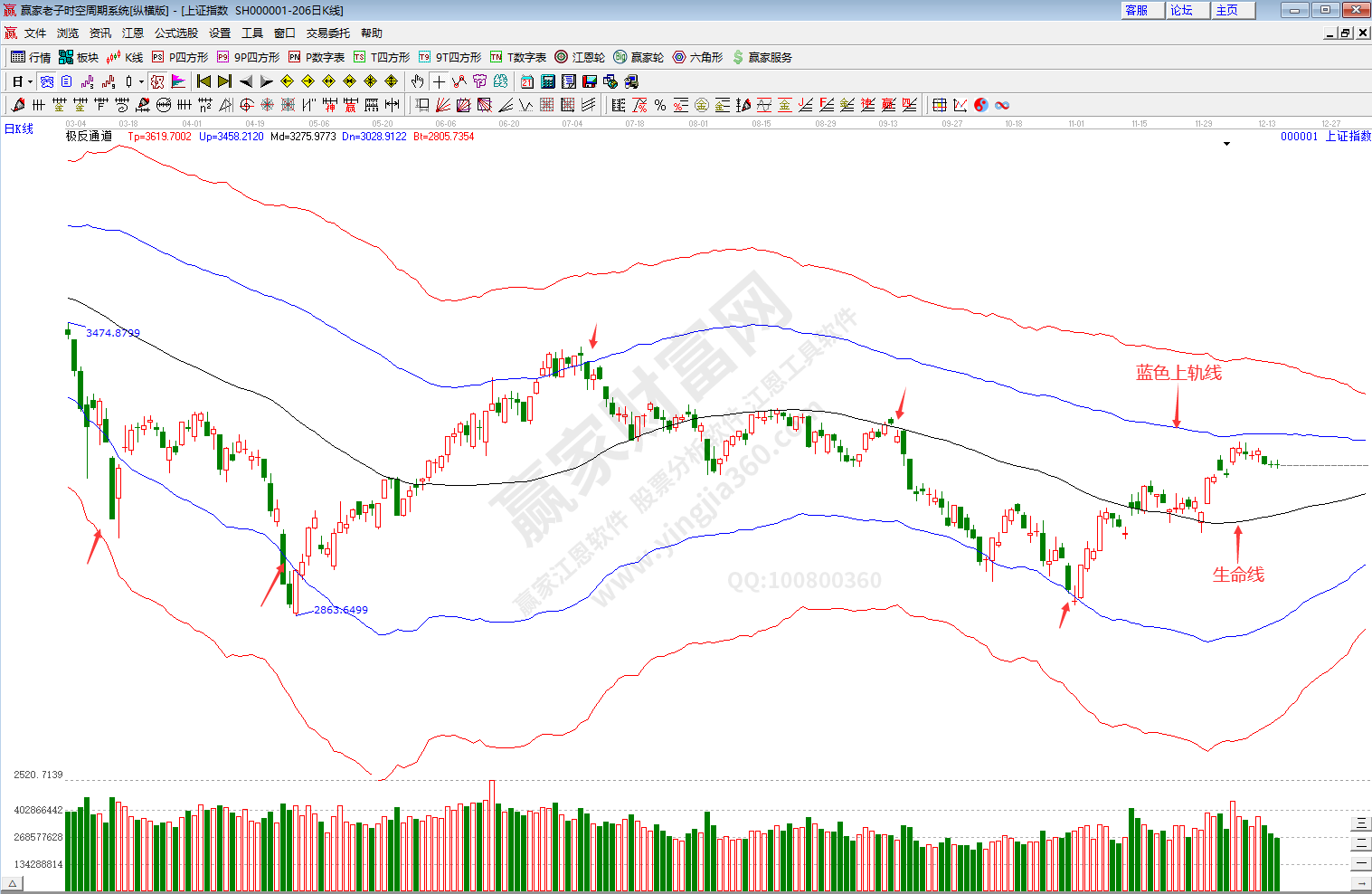Click the percent sign drawing tool

pos(660,105)
